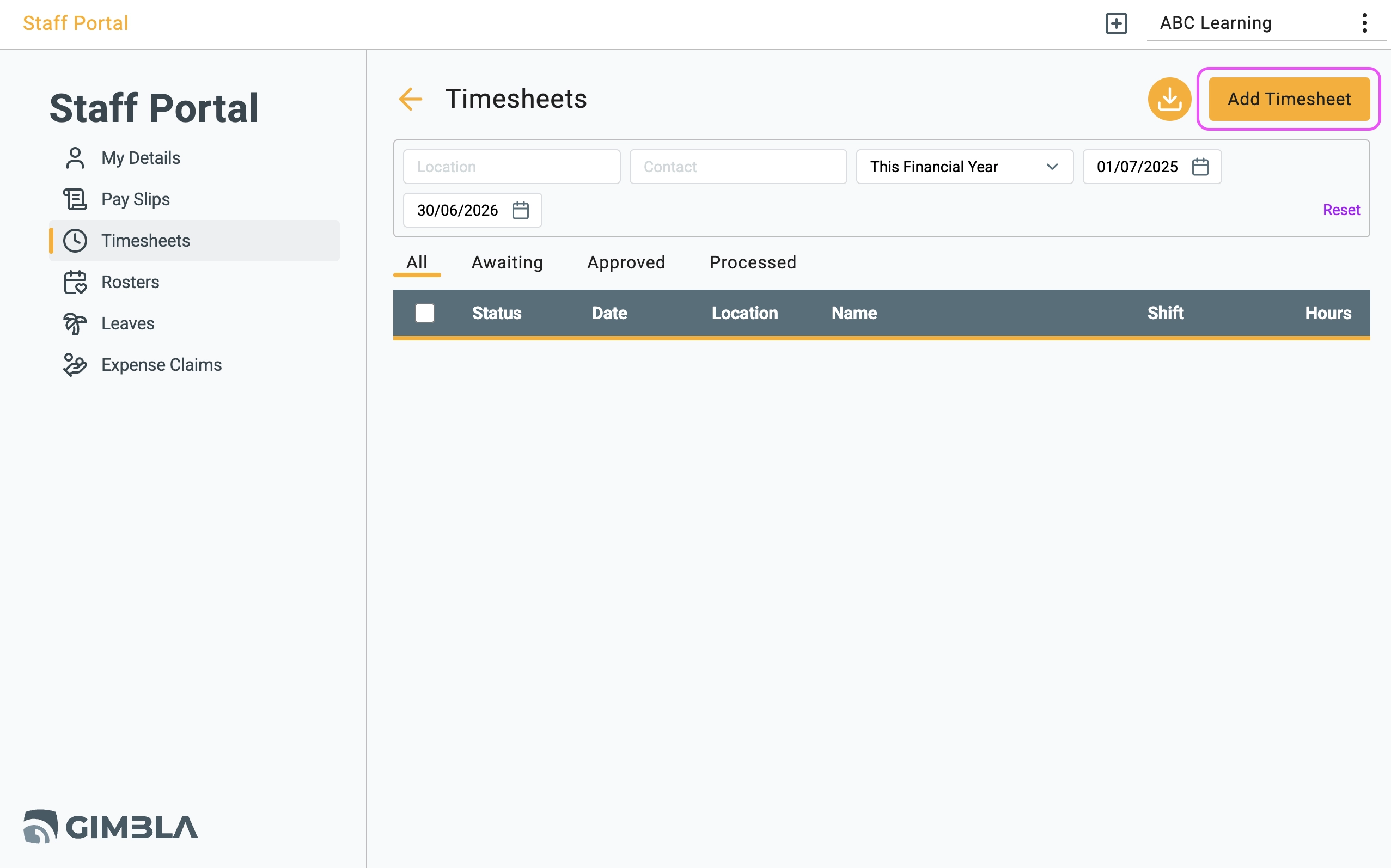This screenshot has width=1391, height=868.
Task: Tick the select-all checkbox in table header
Action: click(x=425, y=313)
